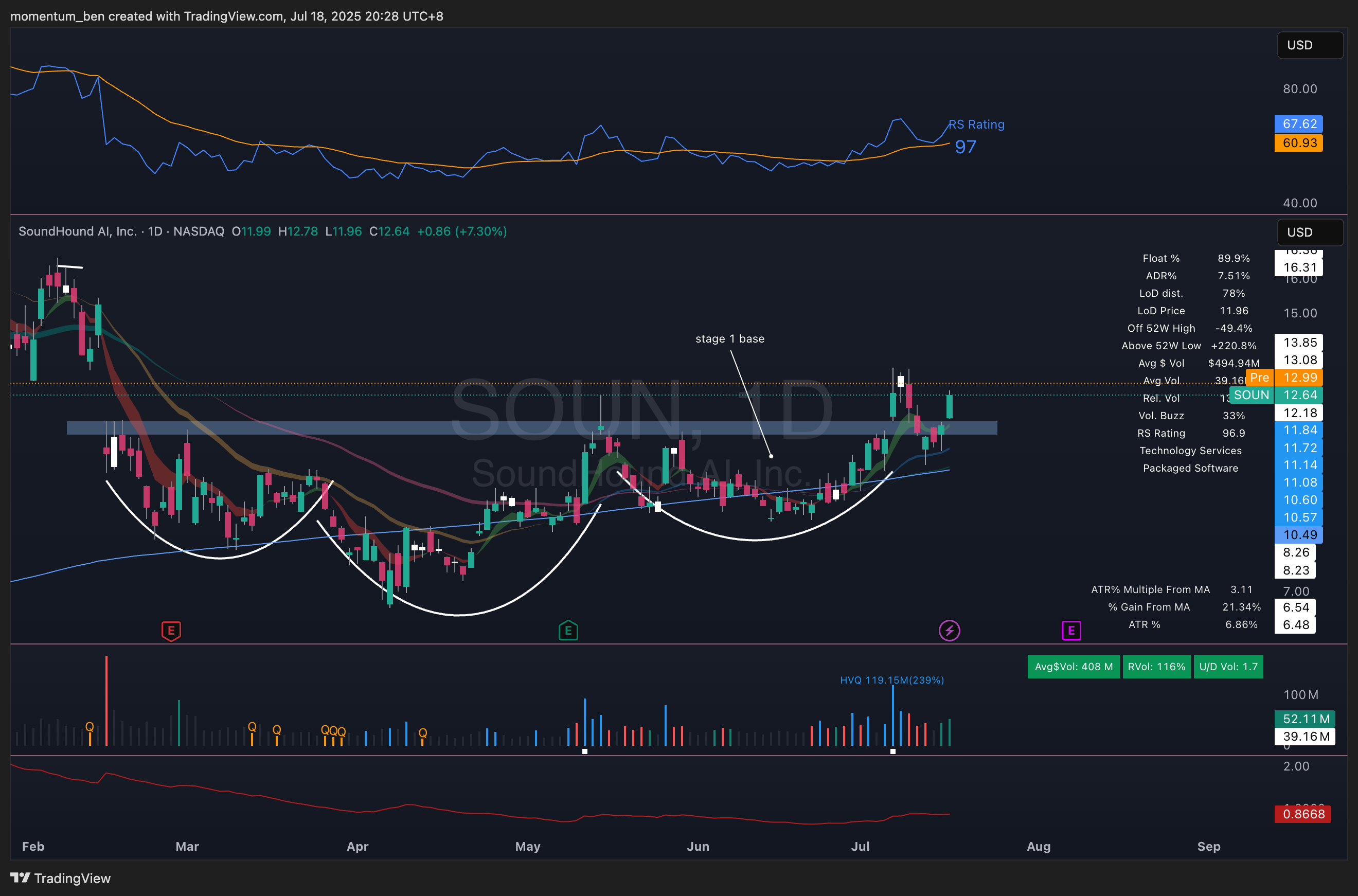Open the USD currency dropdown in RS pane
This screenshot has height=896, width=1358.
pyautogui.click(x=1309, y=45)
